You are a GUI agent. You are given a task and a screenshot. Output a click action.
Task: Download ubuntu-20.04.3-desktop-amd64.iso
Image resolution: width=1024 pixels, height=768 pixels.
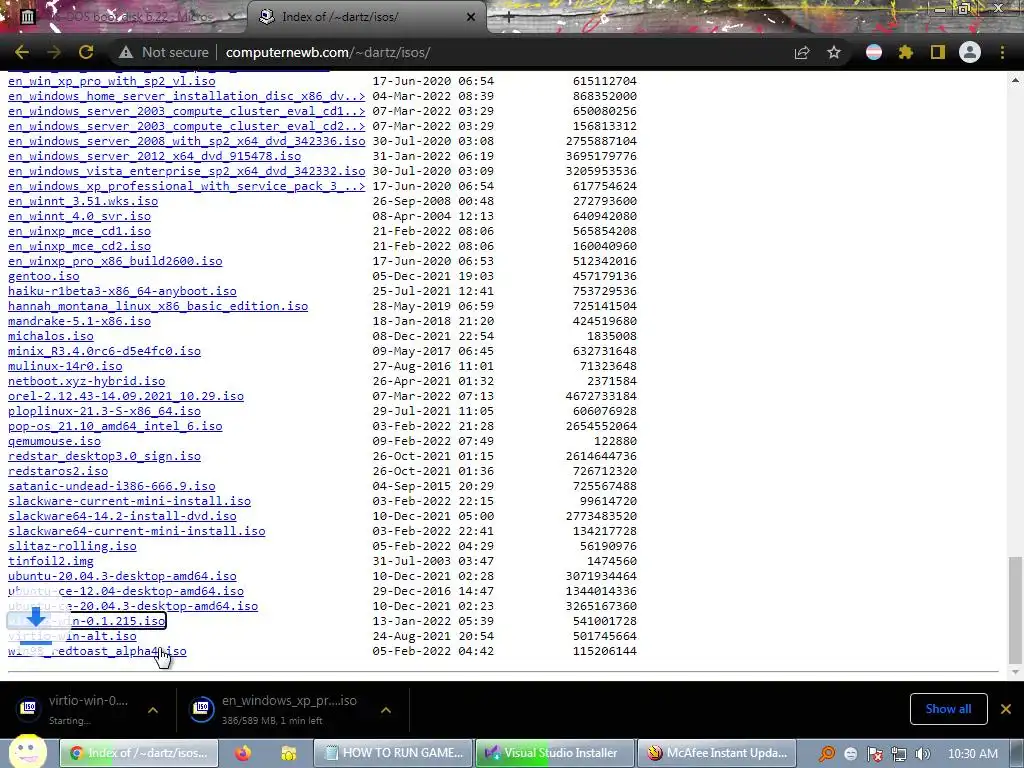point(122,577)
